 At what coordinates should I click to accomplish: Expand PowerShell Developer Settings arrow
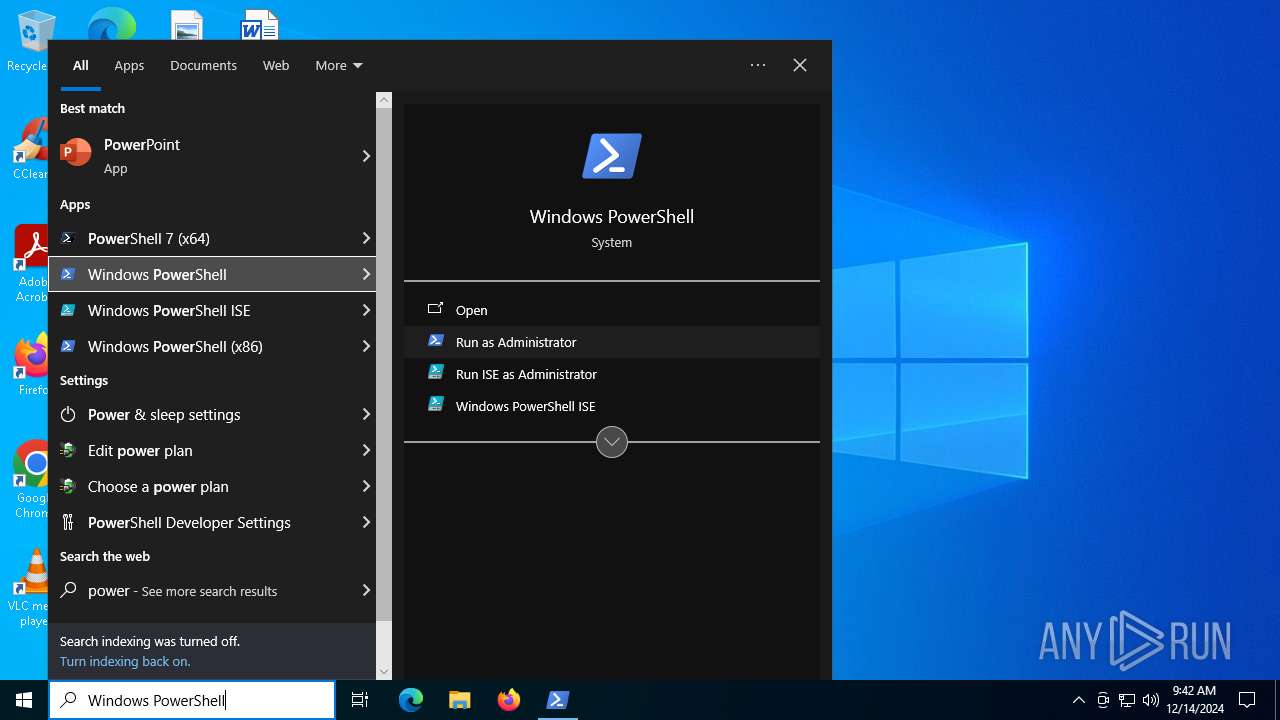tap(366, 522)
